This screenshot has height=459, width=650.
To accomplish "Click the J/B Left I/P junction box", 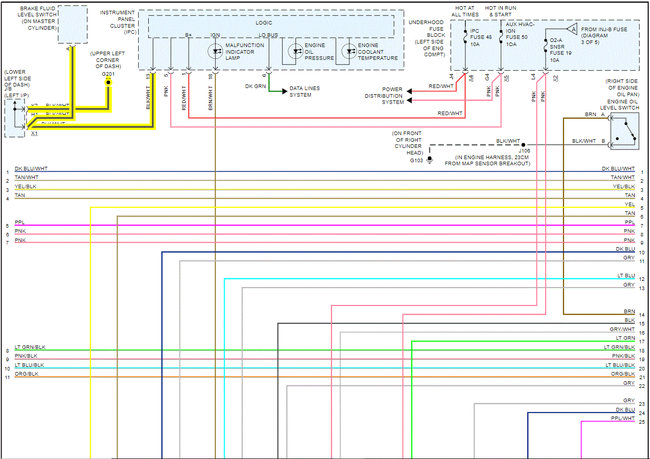I will tap(15, 118).
